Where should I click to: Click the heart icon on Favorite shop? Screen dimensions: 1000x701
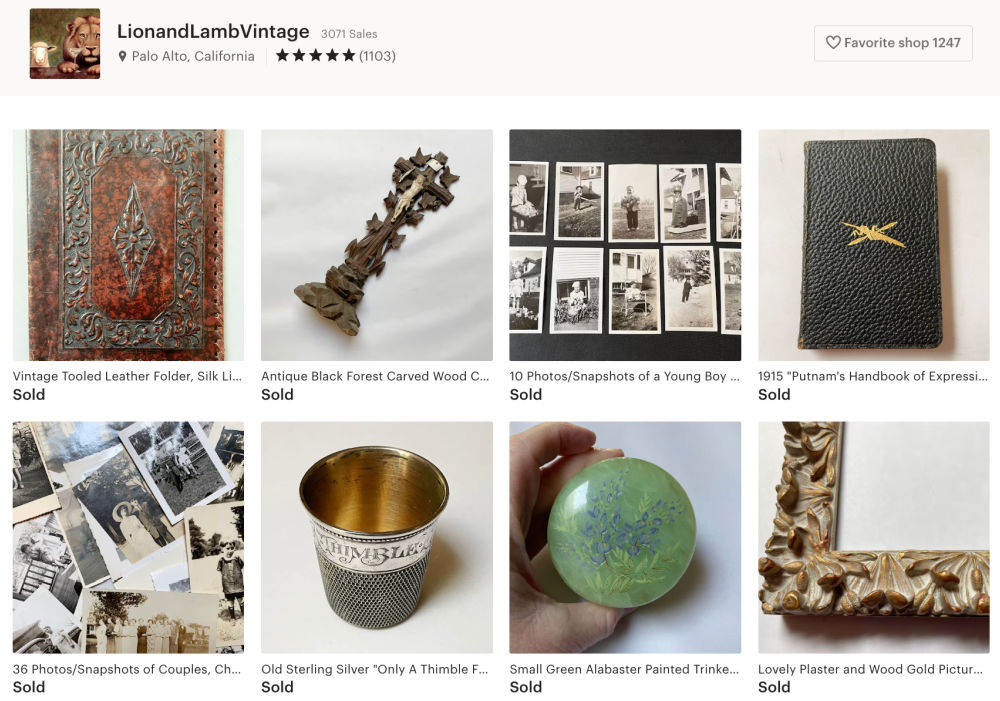tap(832, 43)
